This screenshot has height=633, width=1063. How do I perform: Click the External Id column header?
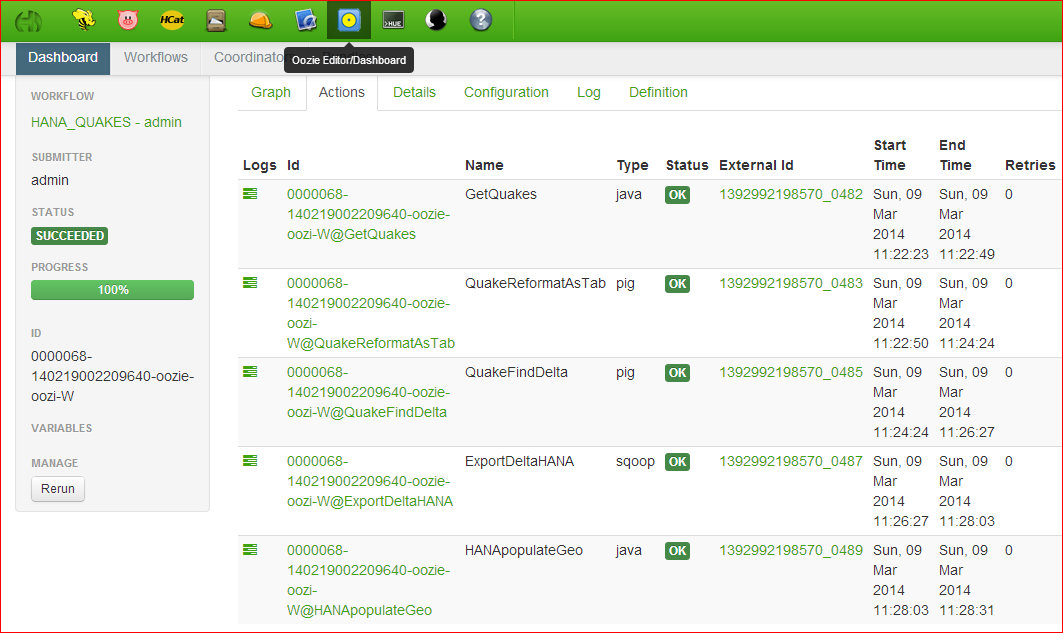tap(756, 165)
